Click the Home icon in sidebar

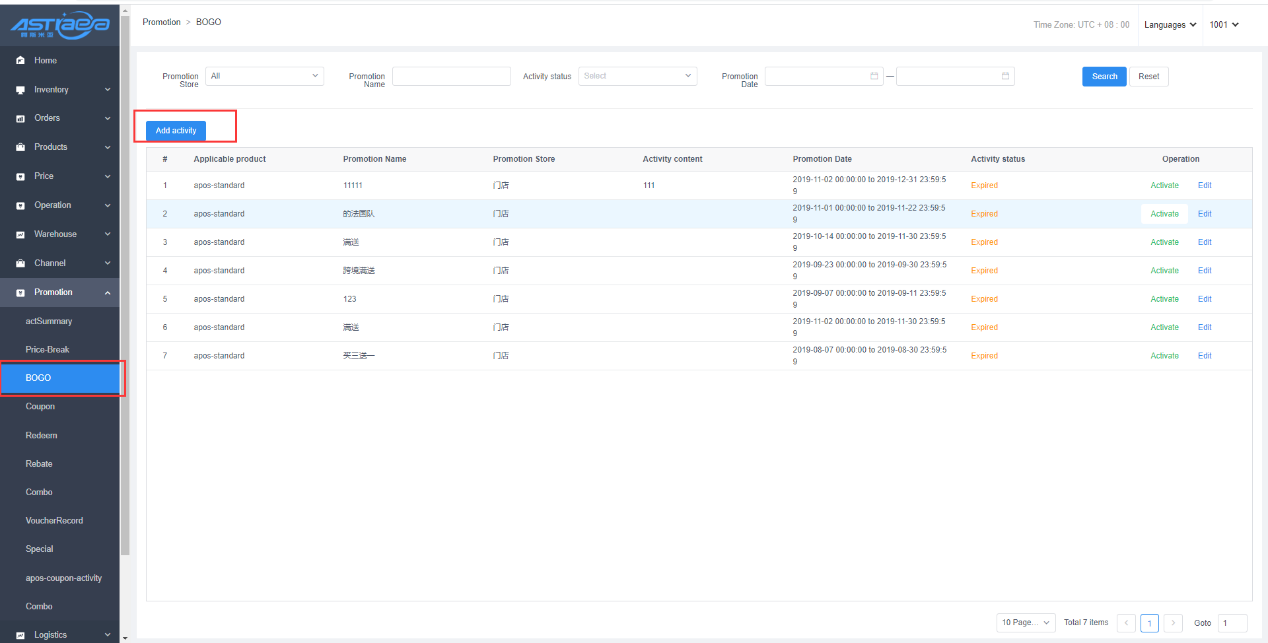pos(21,61)
